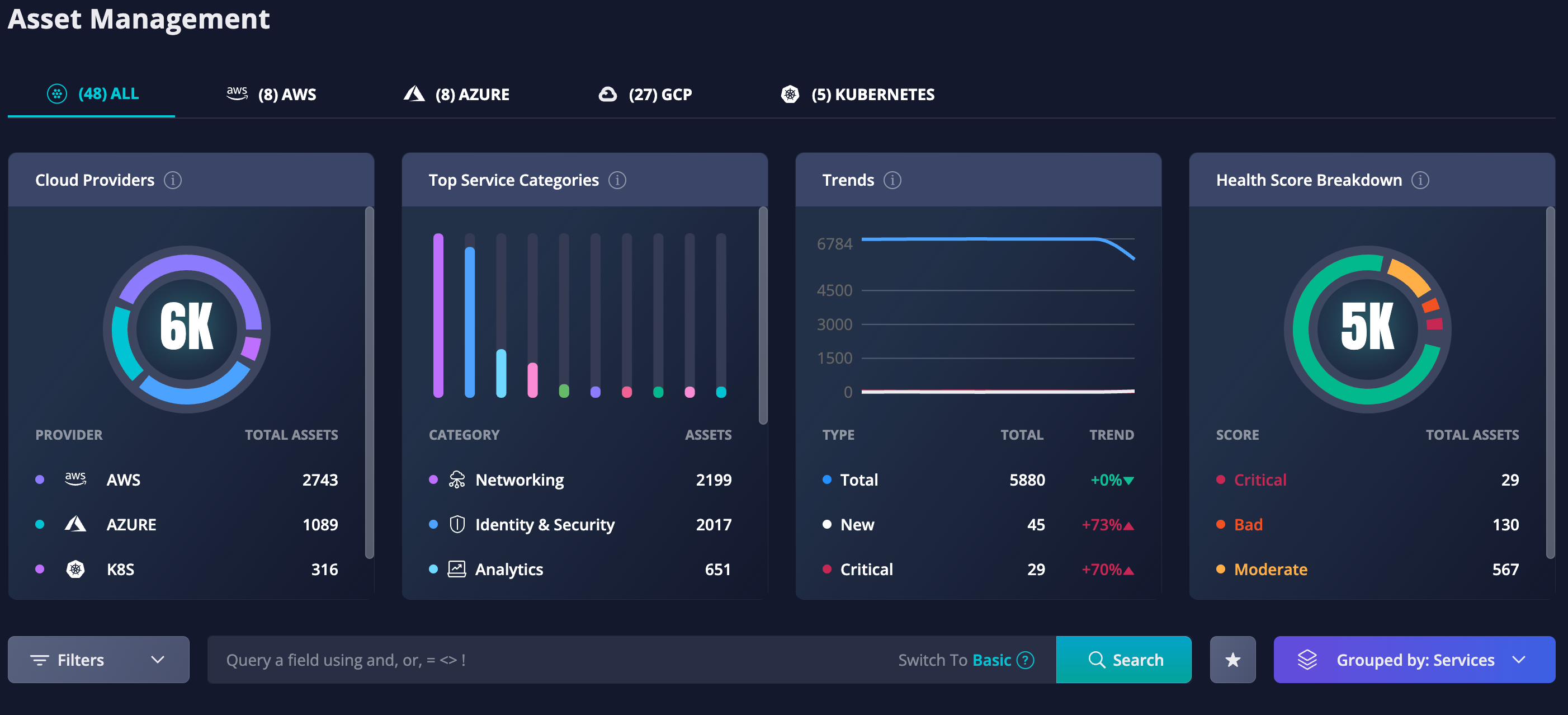This screenshot has width=1568, height=715.
Task: Expand the Grouped by Services dropdown
Action: (1414, 660)
